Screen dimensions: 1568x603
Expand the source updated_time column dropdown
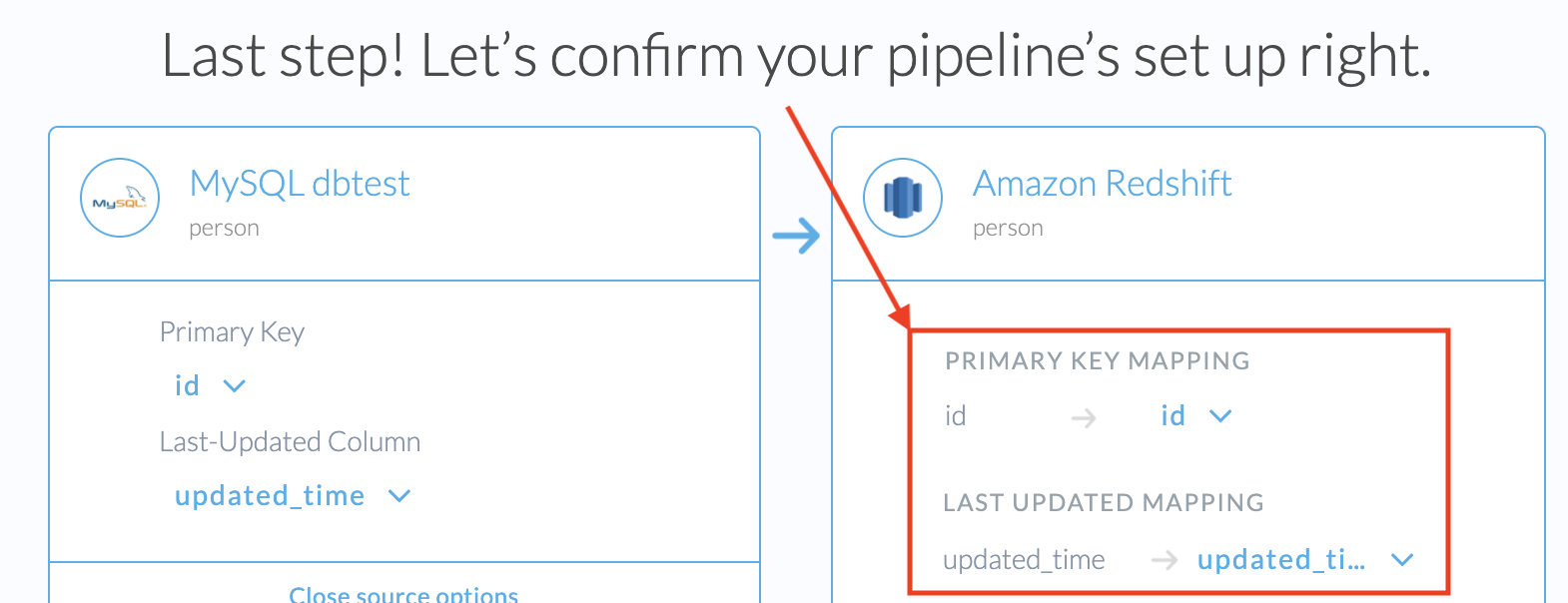point(292,496)
